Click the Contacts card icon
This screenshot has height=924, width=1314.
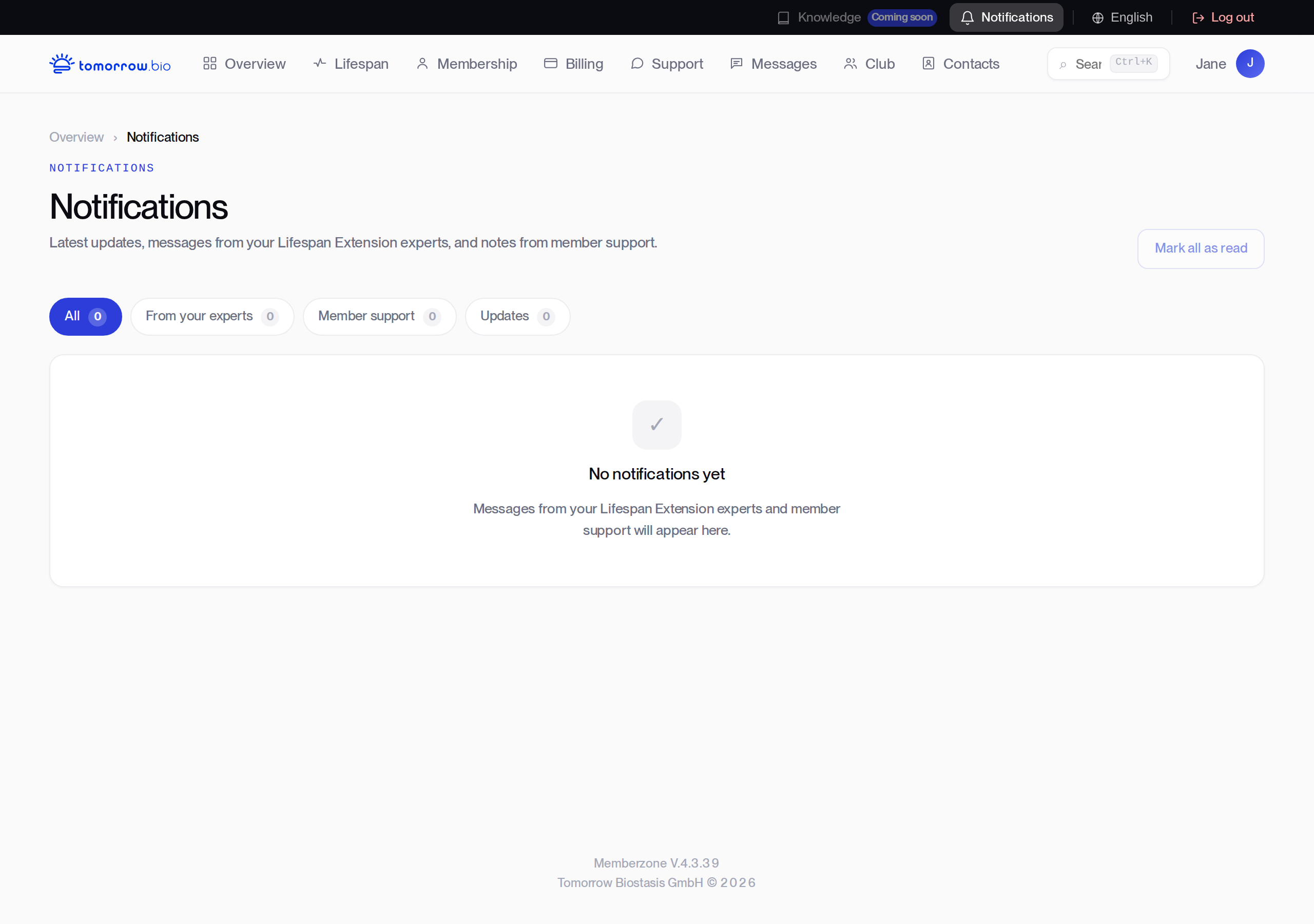coord(929,64)
